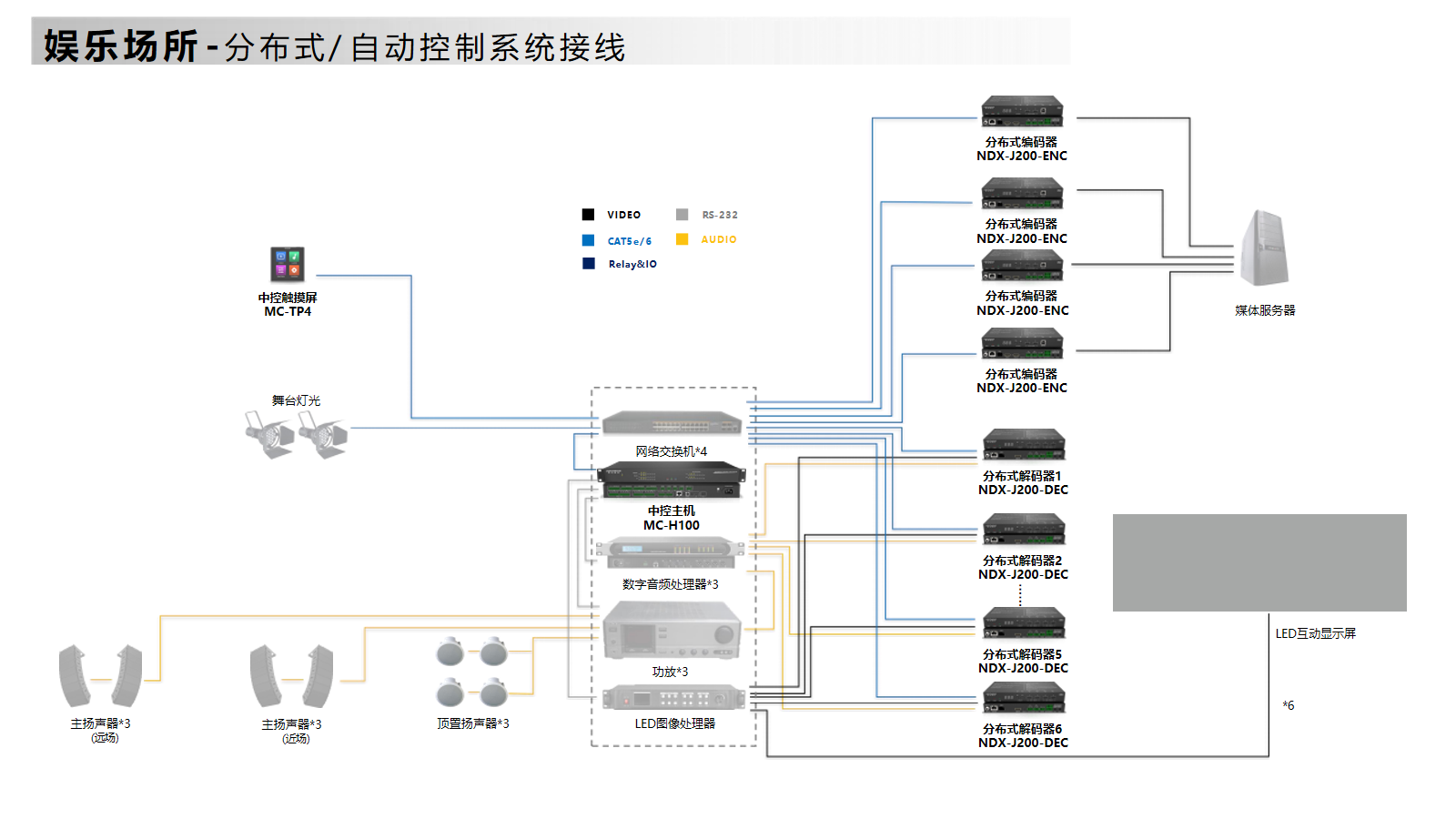
Task: Click the second NDX-J200-ENC encoder device
Action: 1022,193
